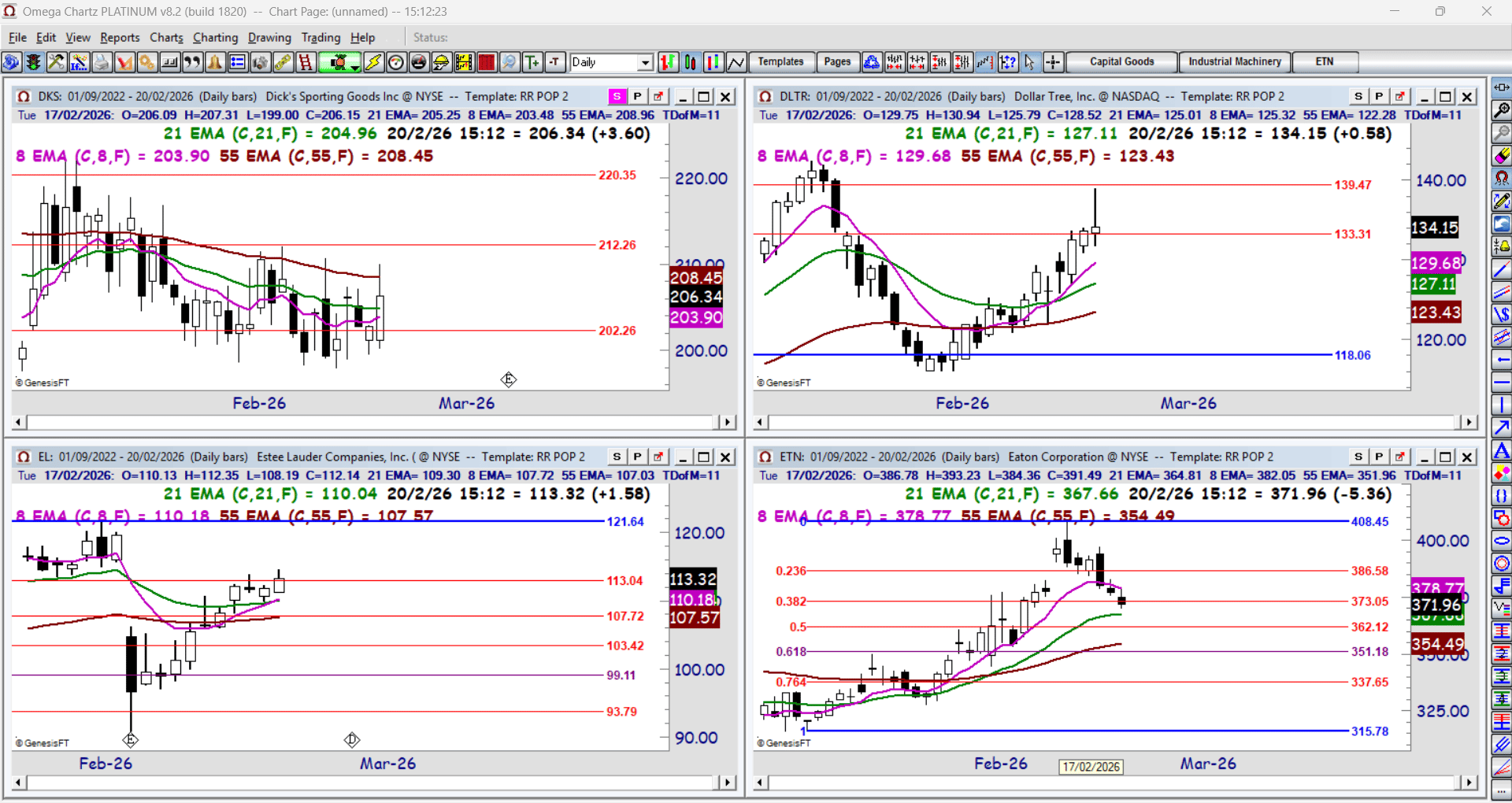Toggle the P button on ETN chart
This screenshot has height=803, width=1512.
pyautogui.click(x=1379, y=457)
